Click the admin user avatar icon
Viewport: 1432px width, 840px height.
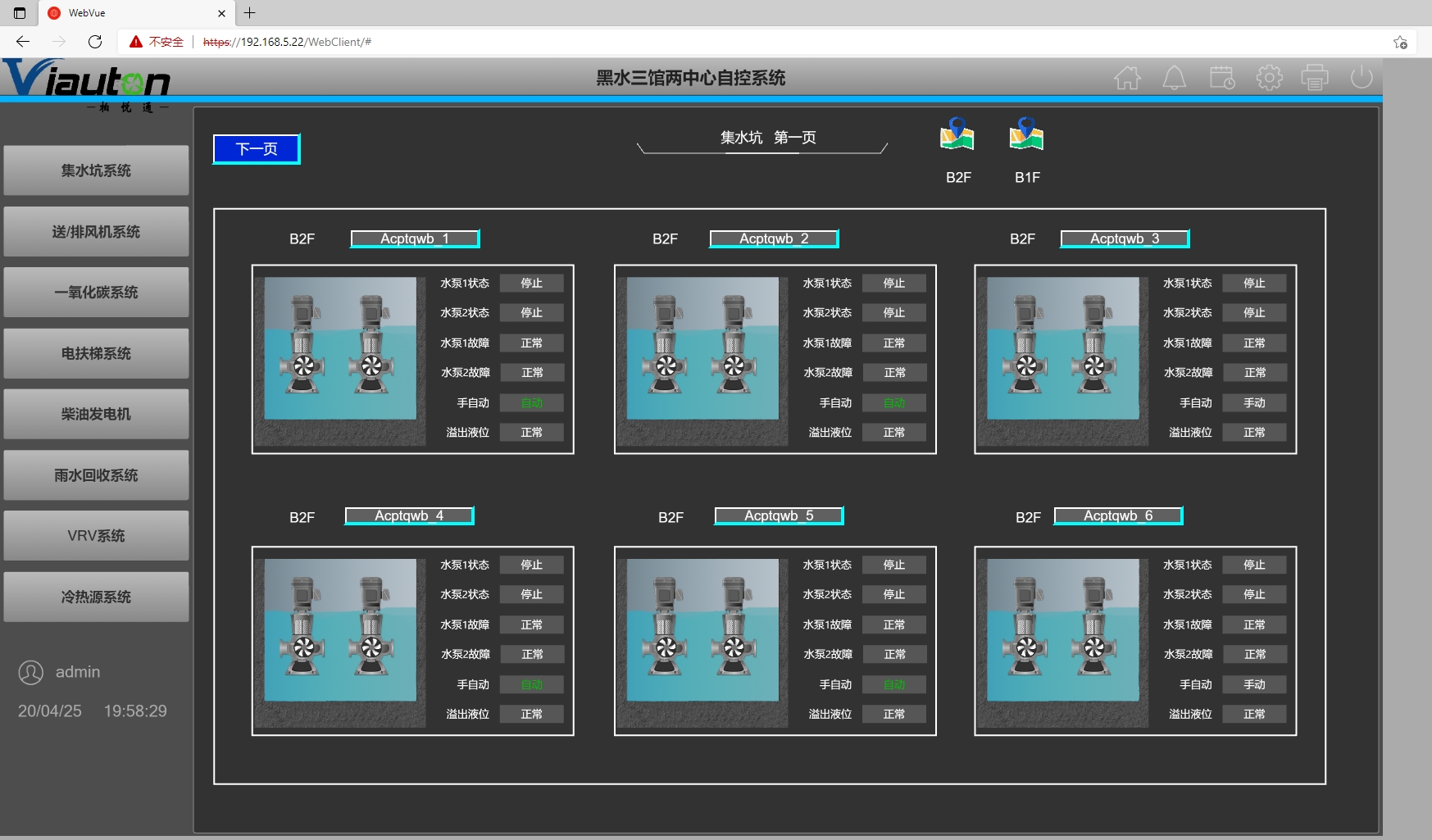coord(31,673)
